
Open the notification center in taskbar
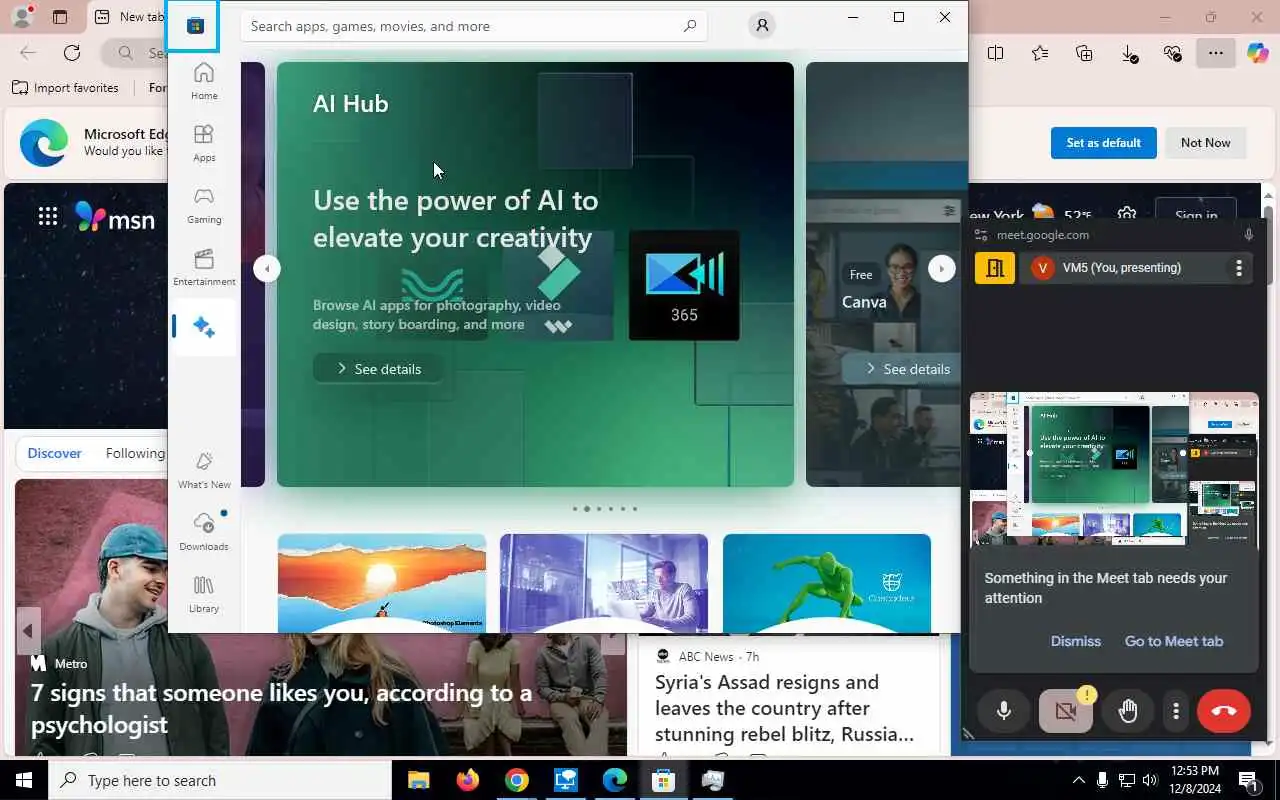(1249, 780)
